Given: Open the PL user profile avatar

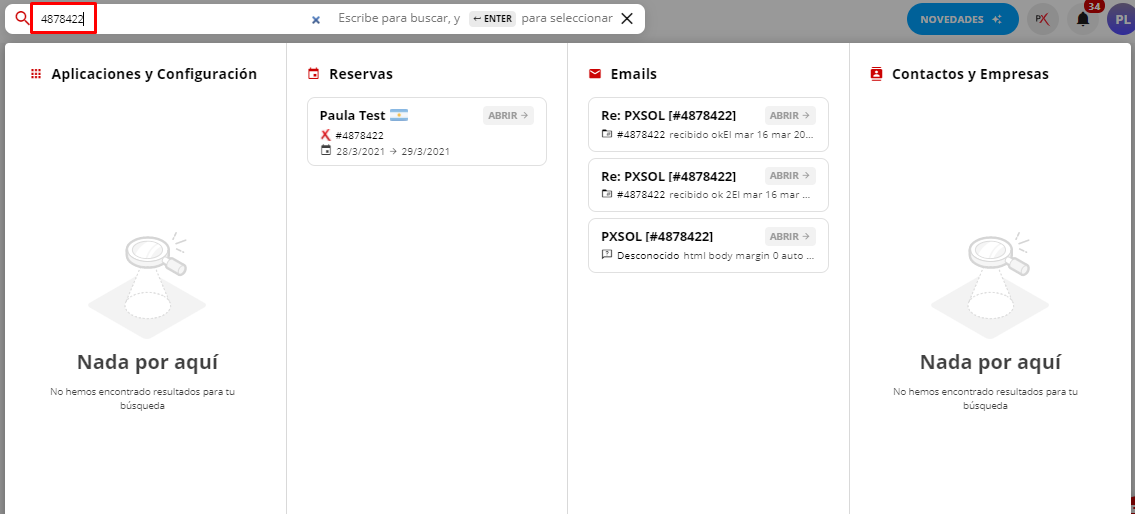Looking at the screenshot, I should [1122, 19].
